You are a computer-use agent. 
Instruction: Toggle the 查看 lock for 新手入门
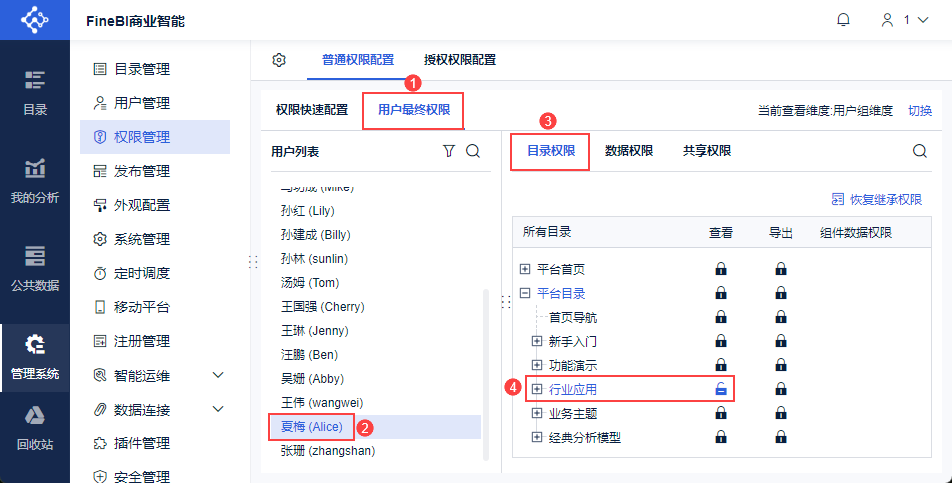pyautogui.click(x=720, y=341)
